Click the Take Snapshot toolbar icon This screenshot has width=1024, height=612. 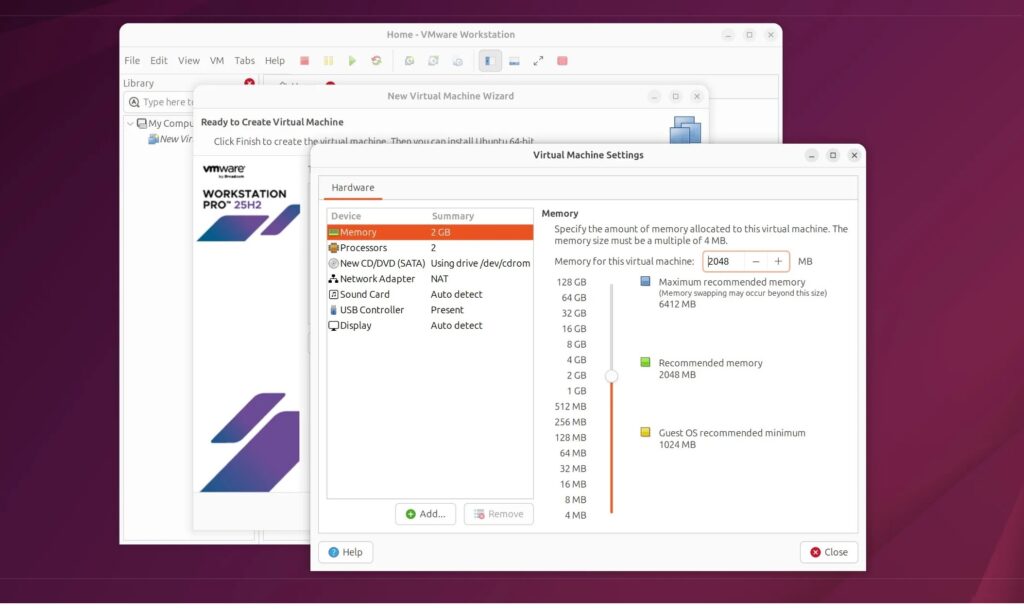tap(409, 61)
